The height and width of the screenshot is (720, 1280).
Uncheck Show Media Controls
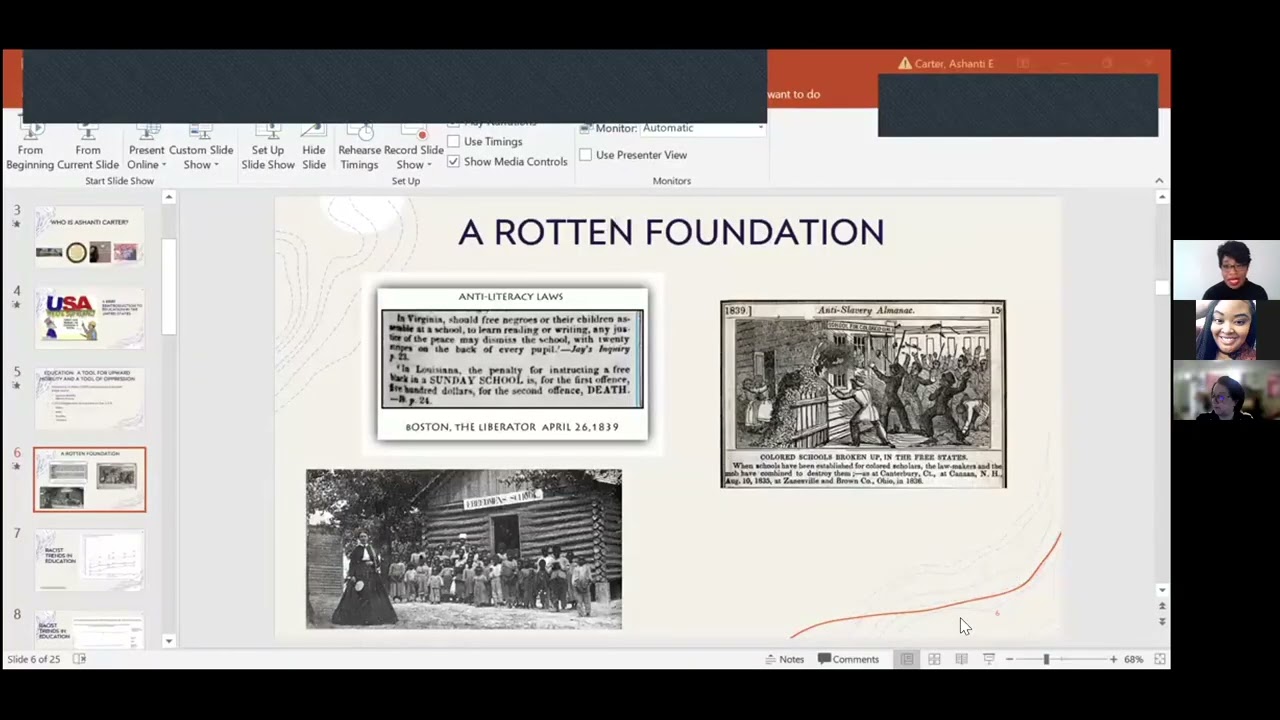click(x=454, y=162)
